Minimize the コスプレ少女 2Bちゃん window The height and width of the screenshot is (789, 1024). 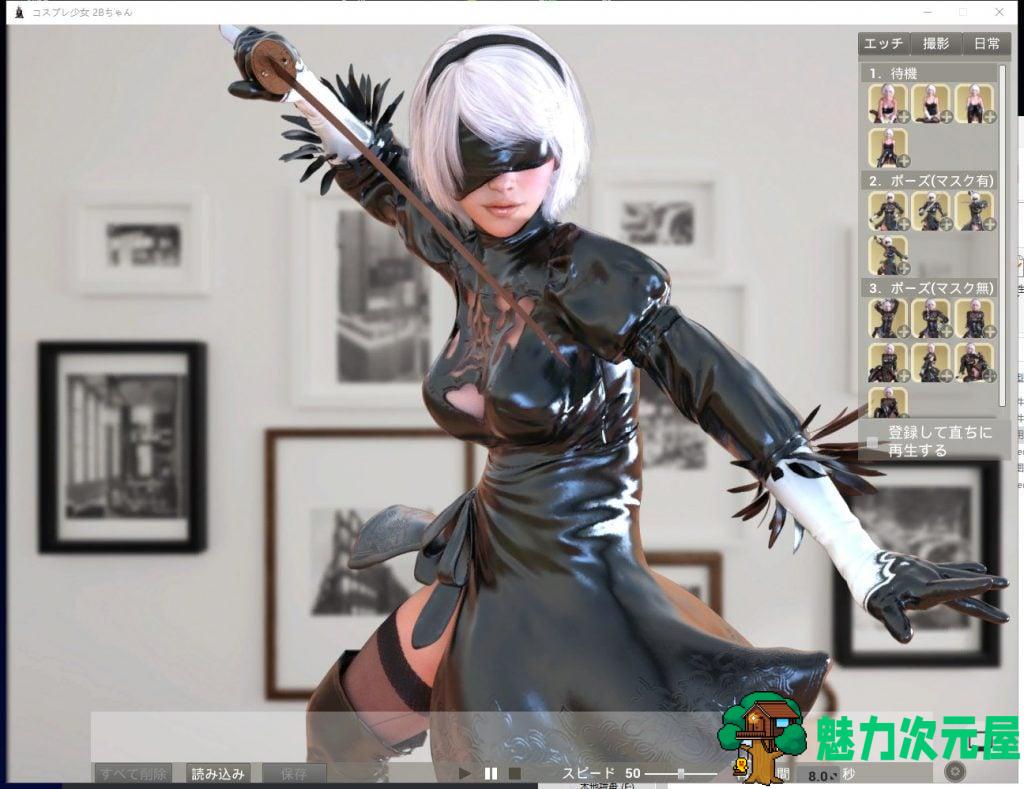(929, 12)
